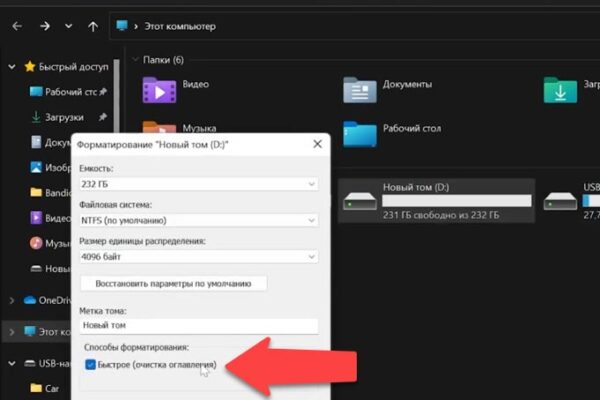Open the allocation unit size 4096 байт dropdown
Viewport: 600px width, 400px height.
[x=199, y=257]
